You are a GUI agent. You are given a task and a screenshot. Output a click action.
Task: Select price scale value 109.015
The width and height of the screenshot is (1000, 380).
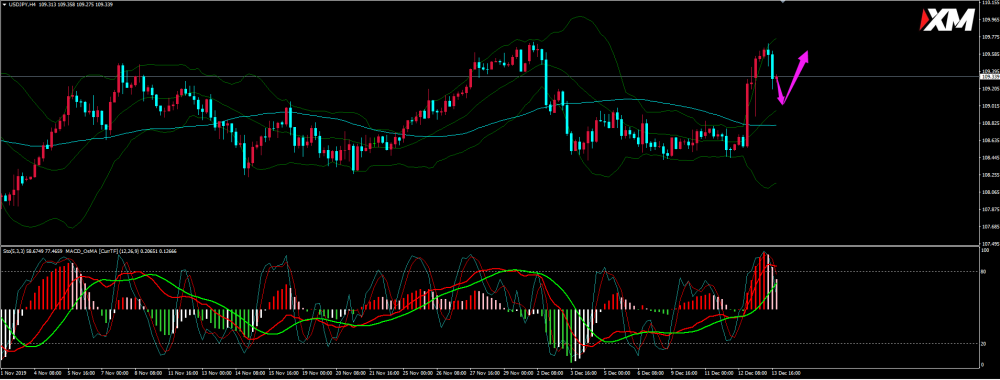991,106
